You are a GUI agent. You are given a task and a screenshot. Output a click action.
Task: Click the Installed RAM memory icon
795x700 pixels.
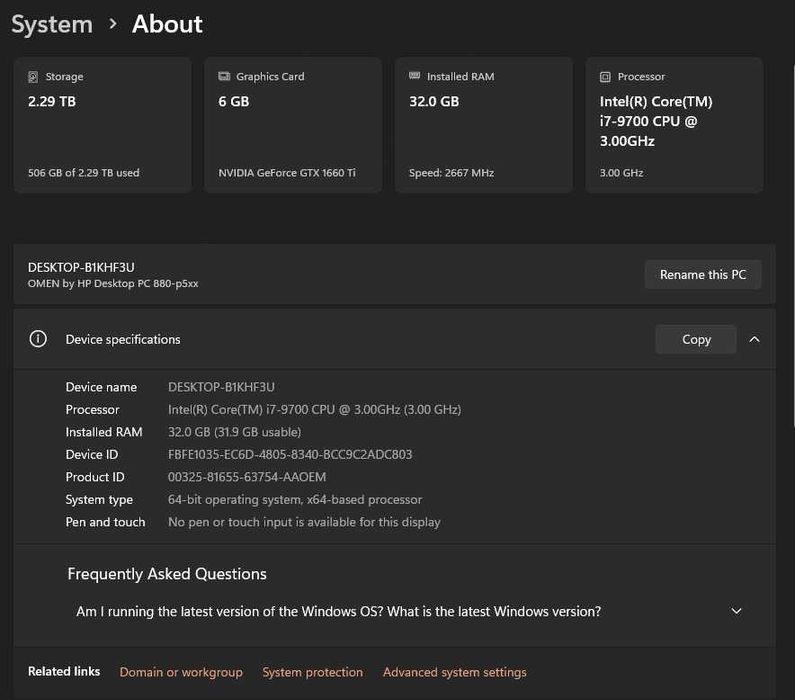415,76
